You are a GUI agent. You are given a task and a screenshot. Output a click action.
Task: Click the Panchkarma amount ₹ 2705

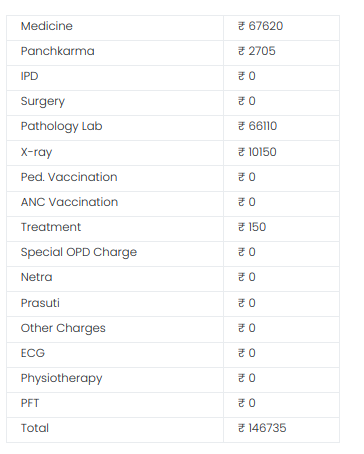coord(257,51)
